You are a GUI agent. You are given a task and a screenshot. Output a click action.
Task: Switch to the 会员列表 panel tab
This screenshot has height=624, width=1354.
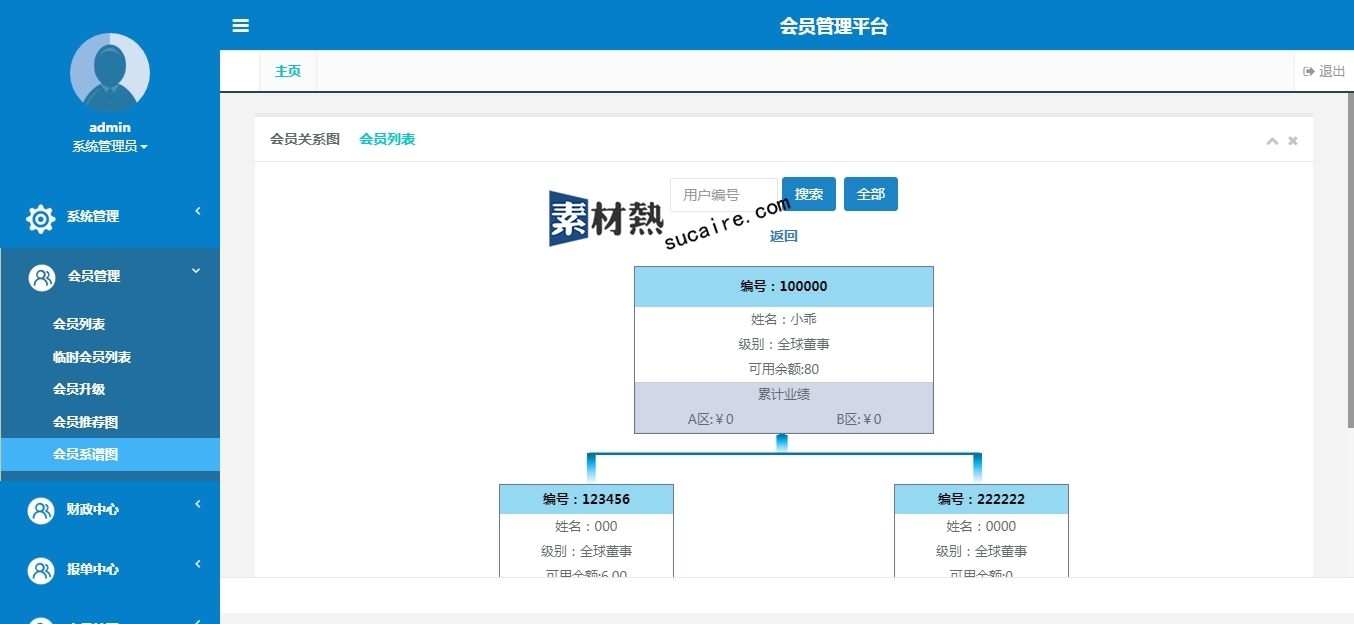tap(387, 139)
